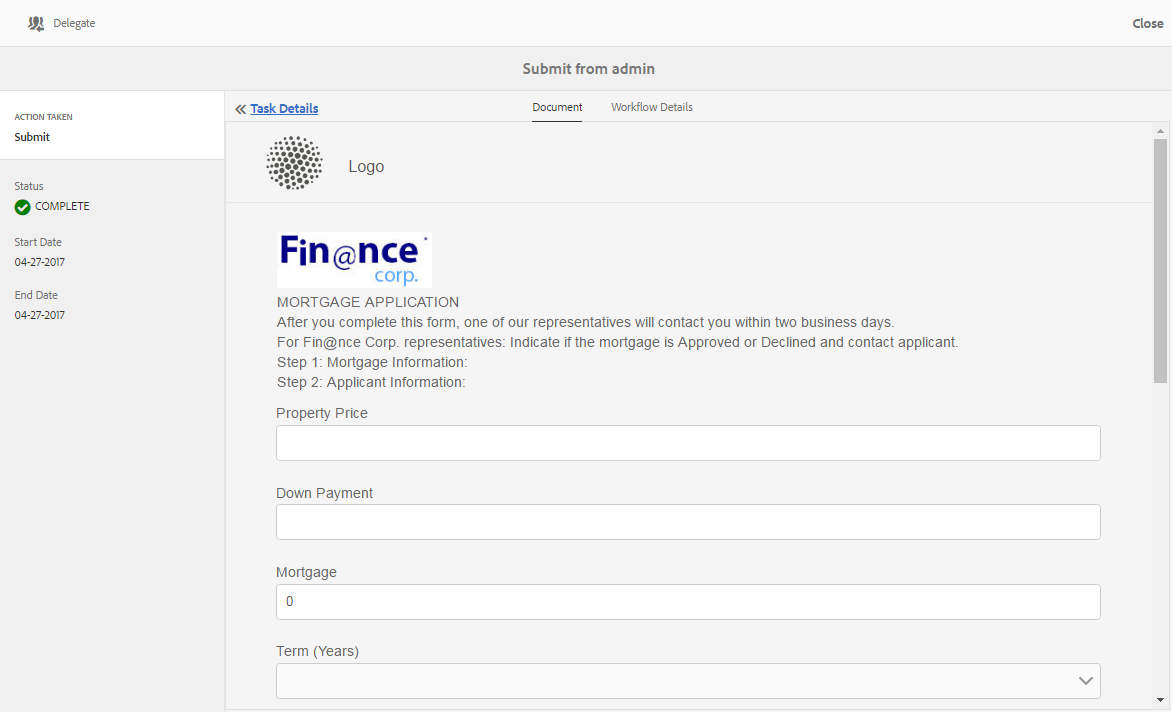Screen dimensions: 1172x712
Task: Click the COMPLETE status text
Action: 62,206
